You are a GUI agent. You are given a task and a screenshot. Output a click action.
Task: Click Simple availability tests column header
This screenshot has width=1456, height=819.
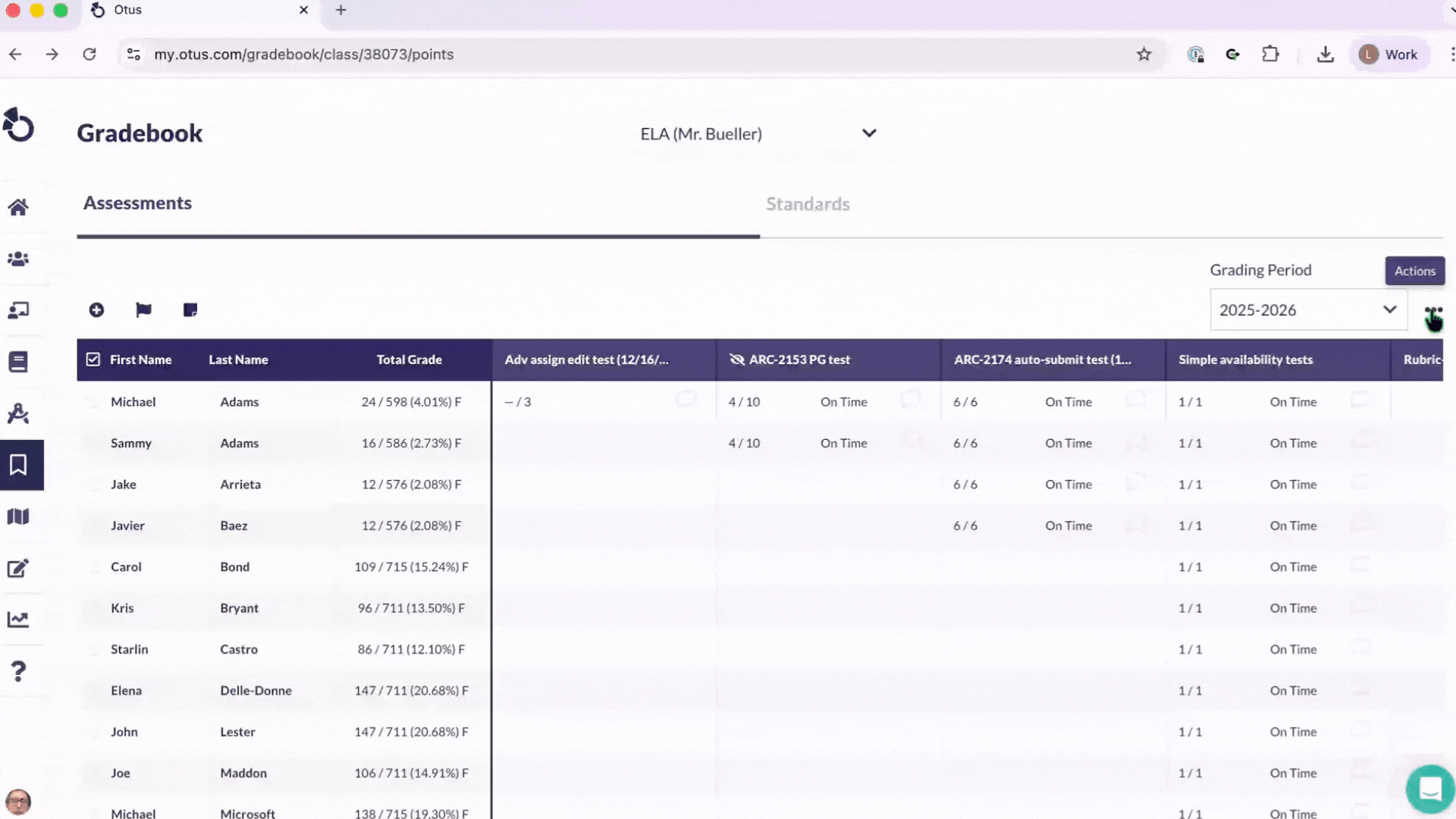coord(1245,359)
